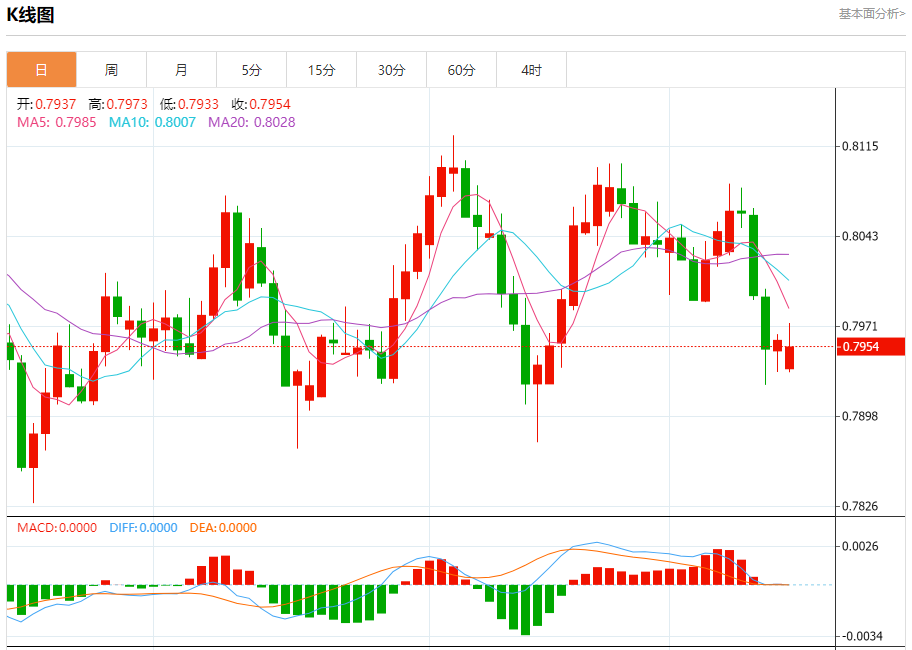912x650 pixels.
Task: Open the 5分 timeframe tab
Action: pyautogui.click(x=251, y=70)
